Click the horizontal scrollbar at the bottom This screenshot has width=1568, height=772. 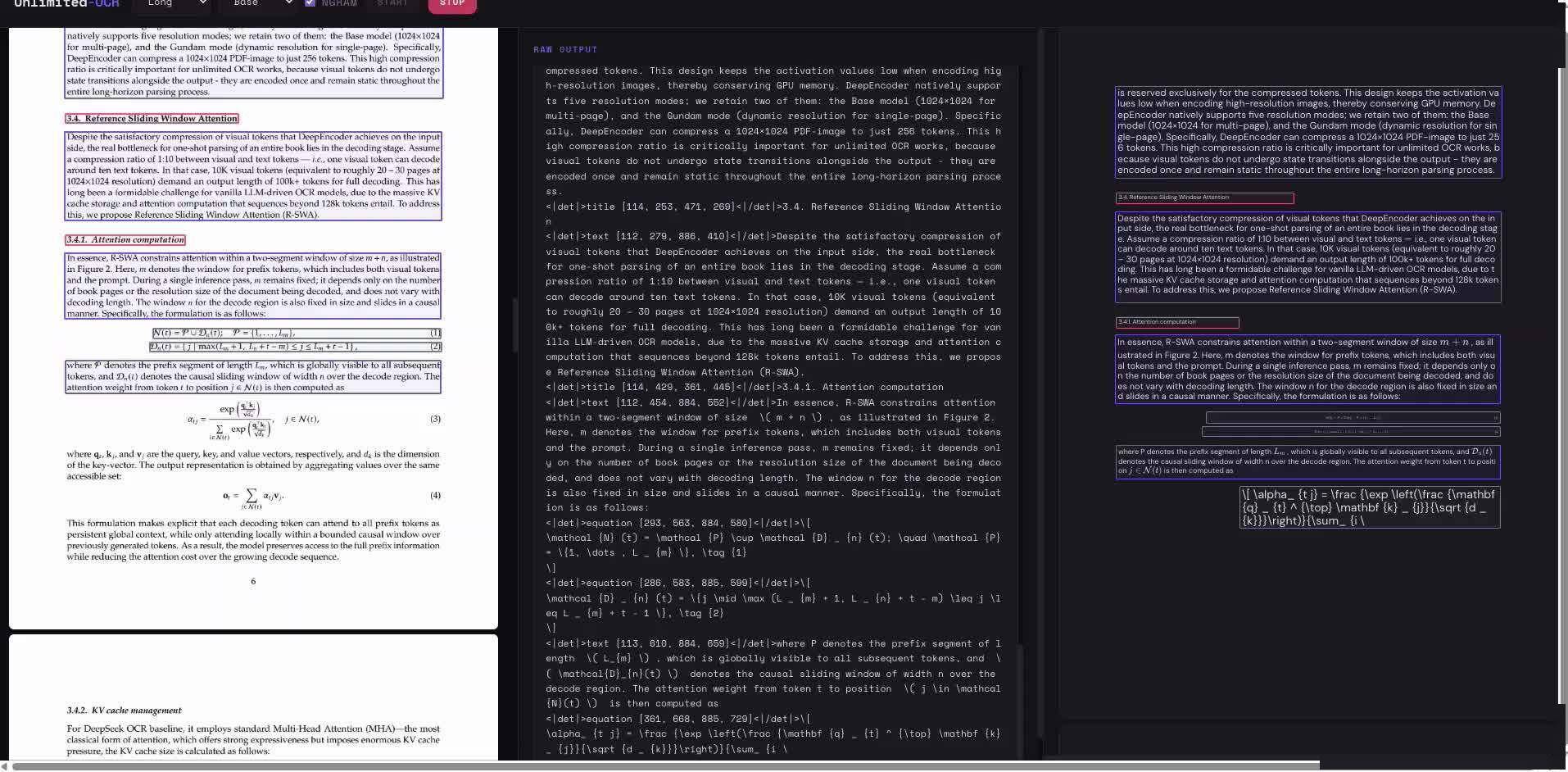click(668, 766)
